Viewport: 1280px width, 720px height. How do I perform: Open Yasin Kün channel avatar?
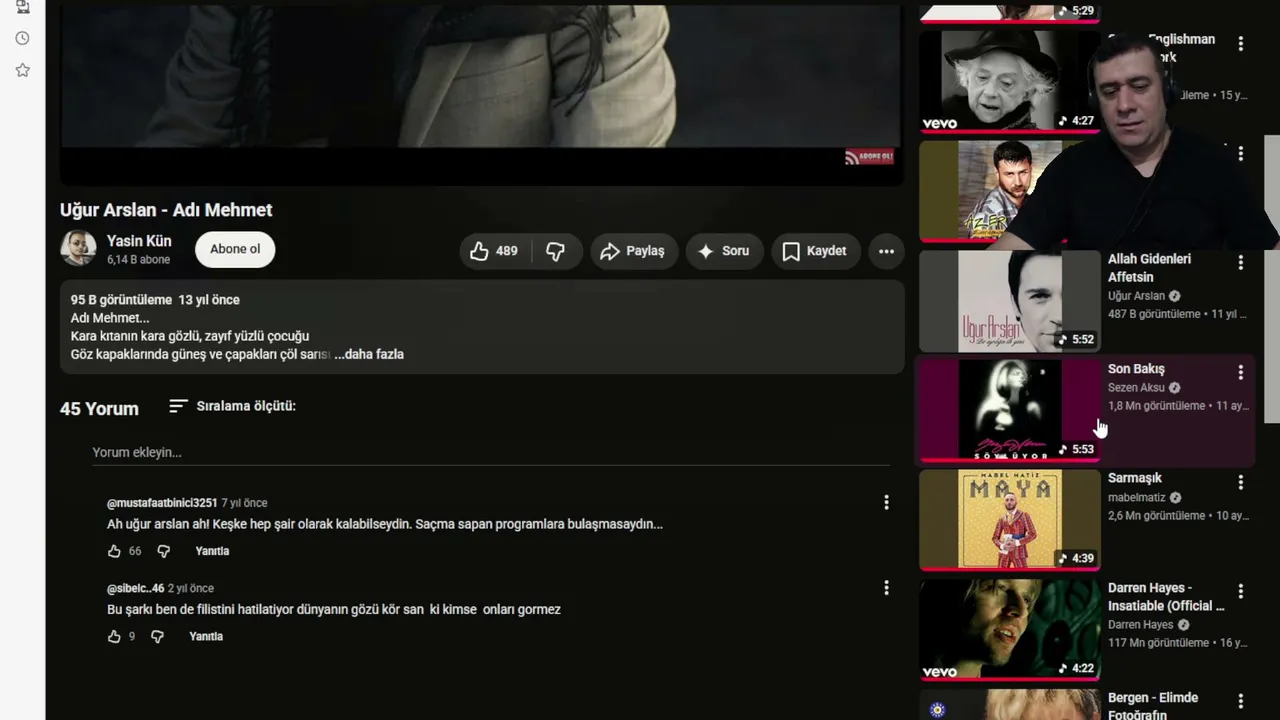(78, 248)
